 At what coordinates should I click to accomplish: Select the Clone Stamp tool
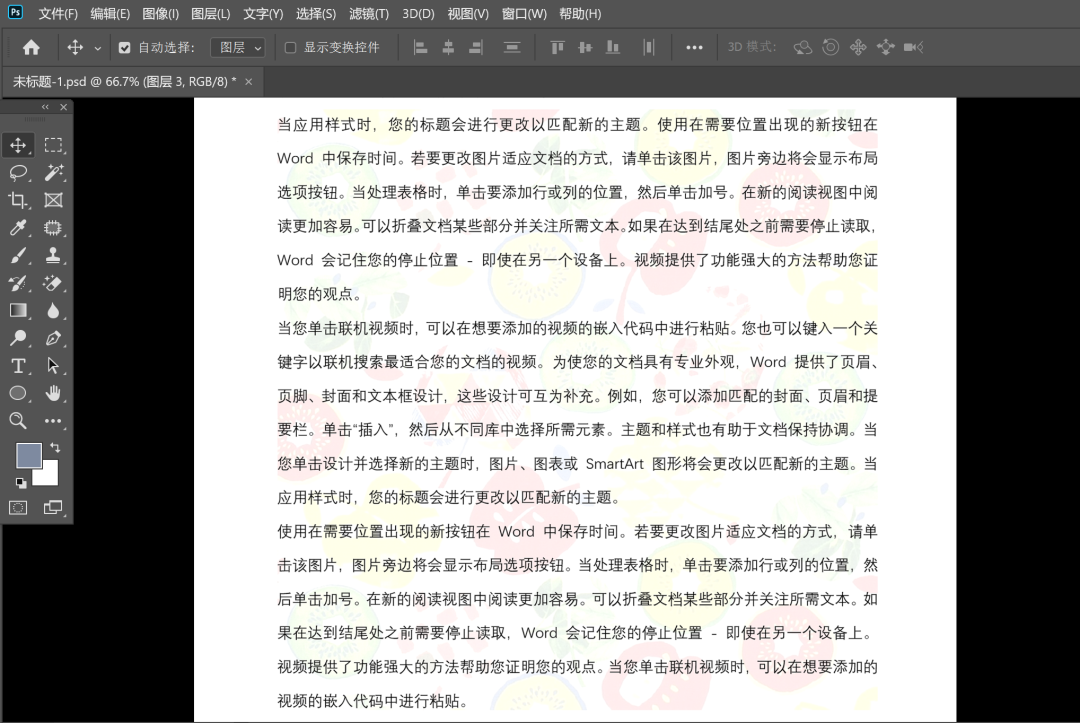[x=55, y=254]
